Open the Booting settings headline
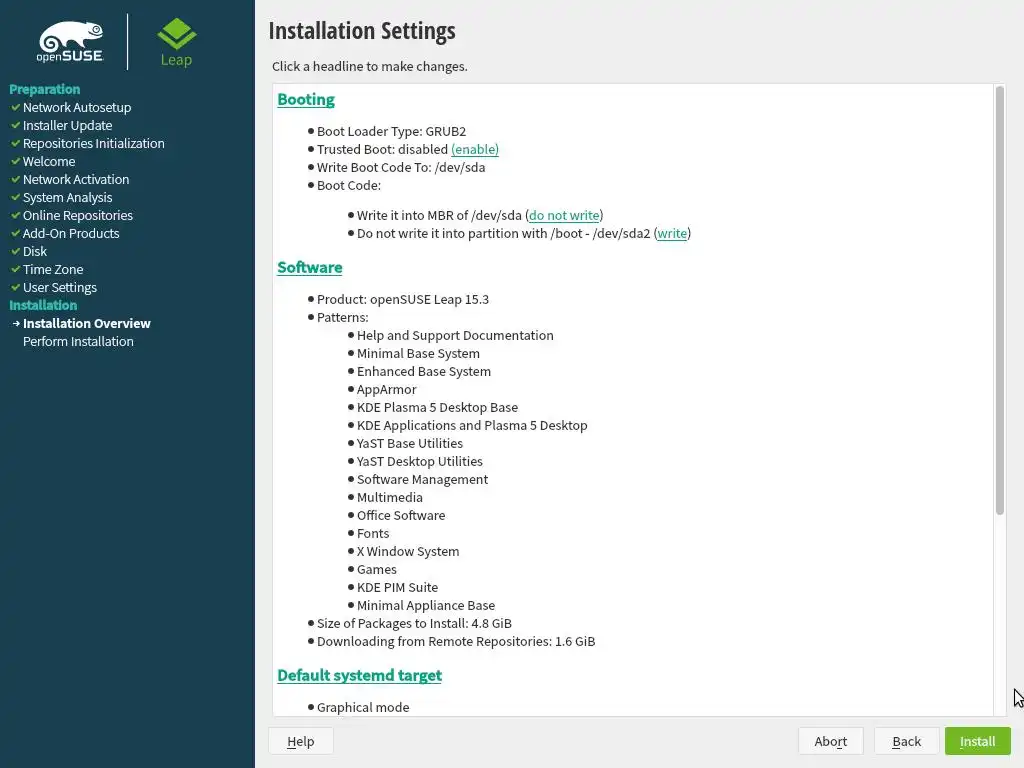The height and width of the screenshot is (768, 1024). tap(306, 99)
